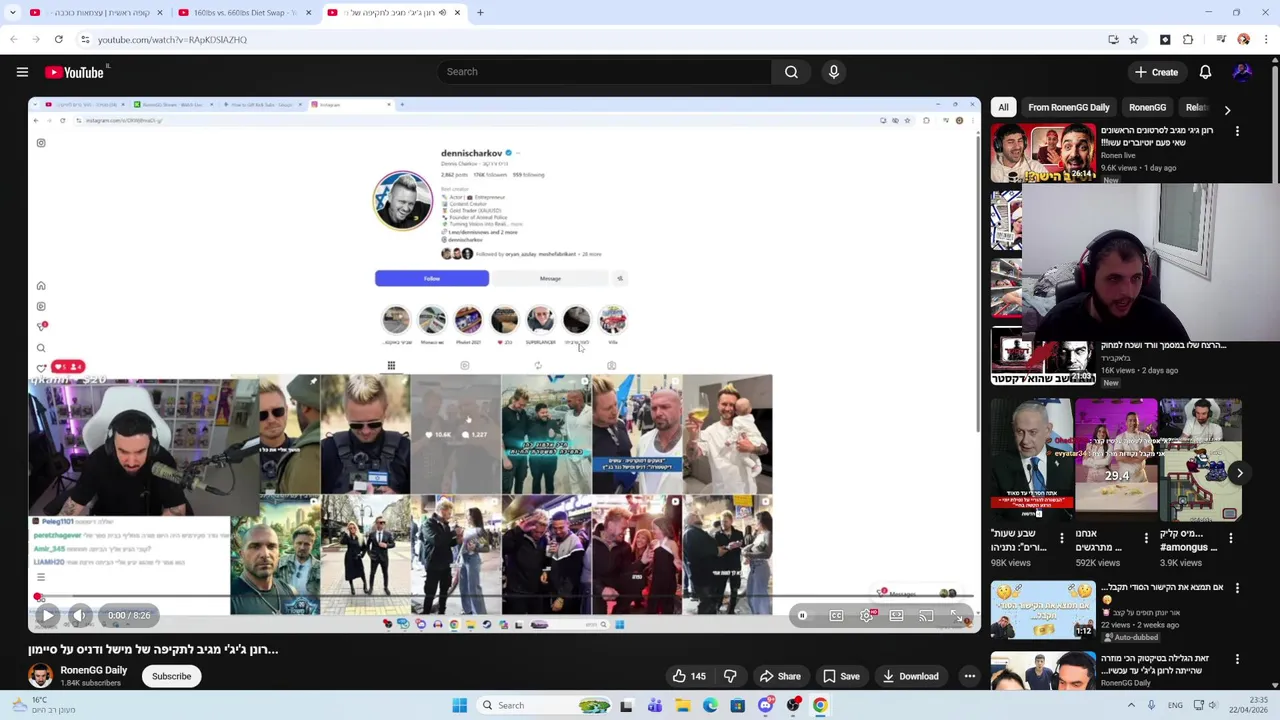Open options for the 592K views Short
The image size is (1280, 720).
[1146, 538]
